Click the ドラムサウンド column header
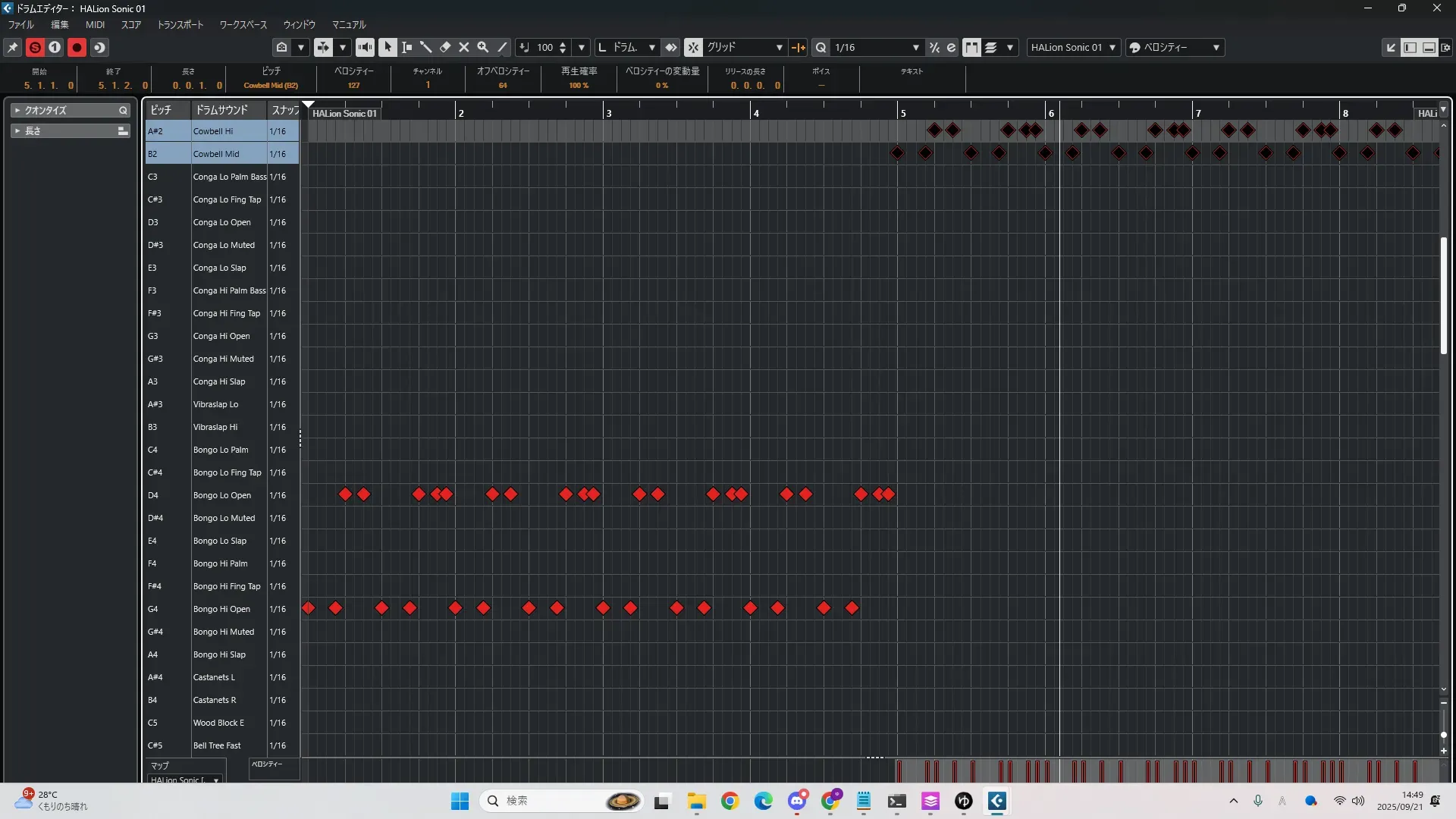Screen dimensions: 1456x819 pos(221,111)
